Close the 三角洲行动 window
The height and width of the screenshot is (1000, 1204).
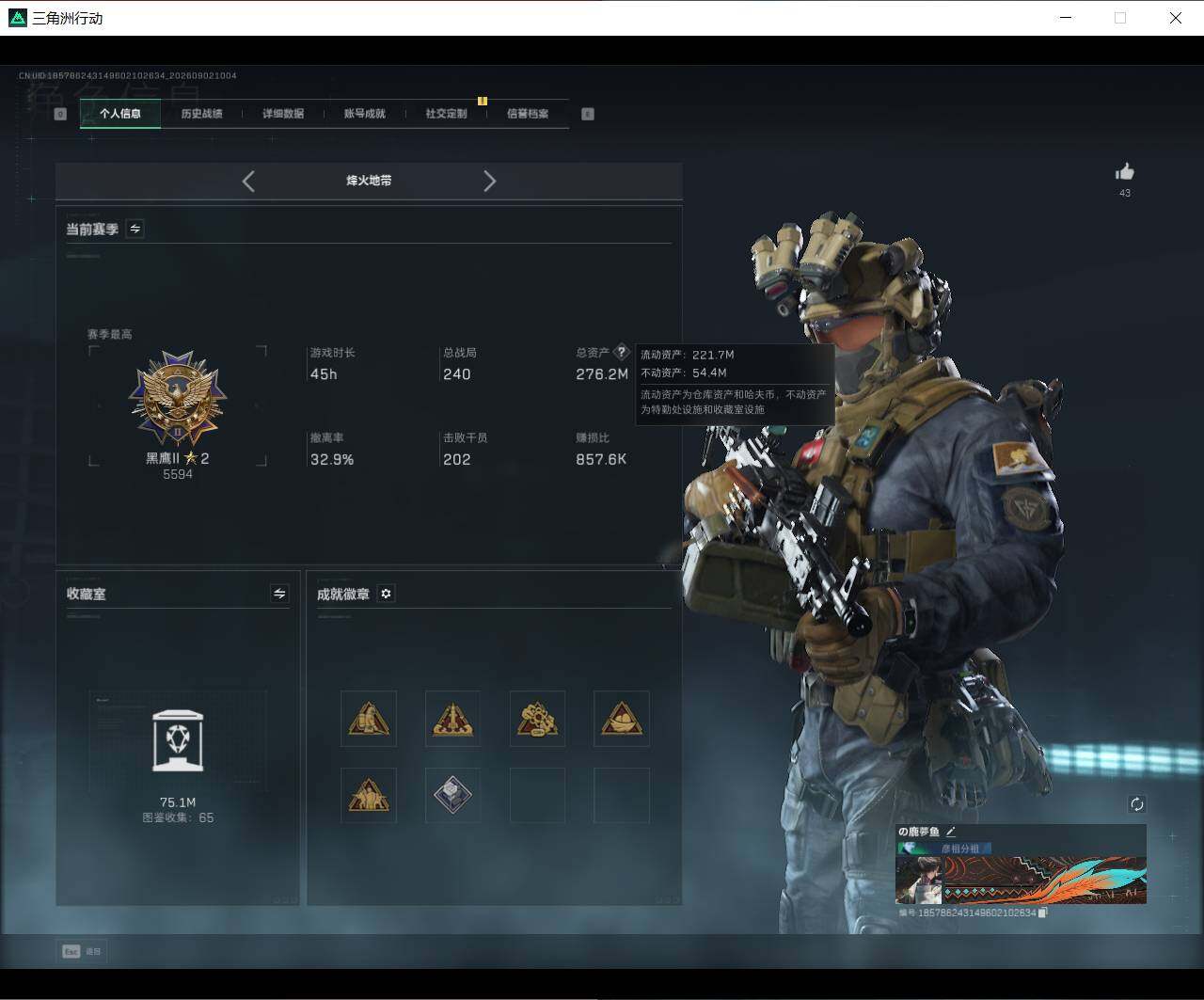(1176, 18)
